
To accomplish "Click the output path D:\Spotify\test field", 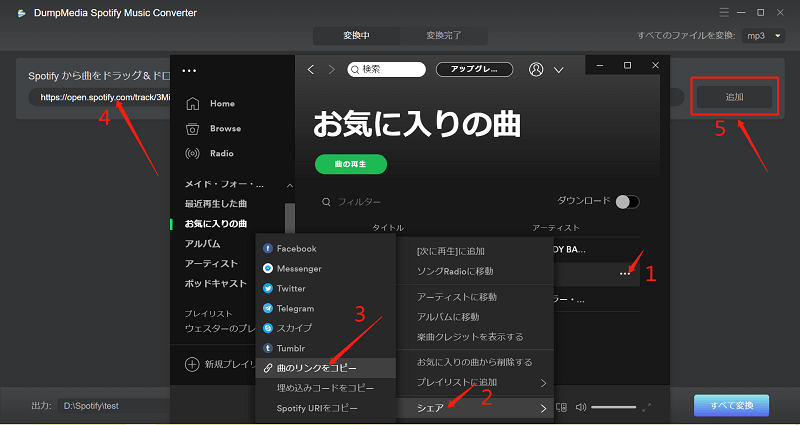I will point(113,406).
